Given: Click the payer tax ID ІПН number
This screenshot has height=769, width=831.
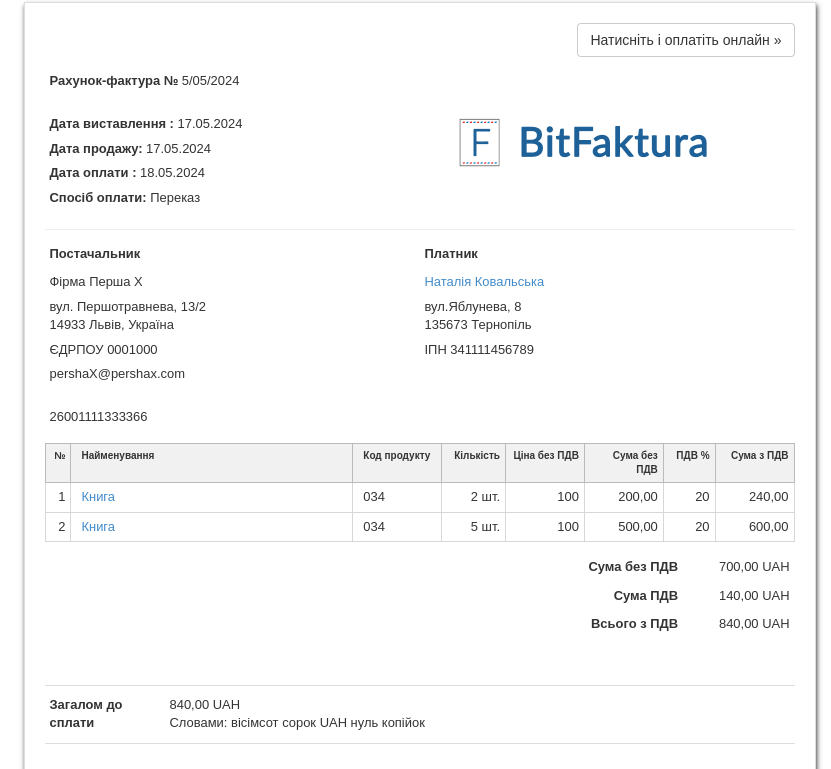Looking at the screenshot, I should click(x=479, y=350).
